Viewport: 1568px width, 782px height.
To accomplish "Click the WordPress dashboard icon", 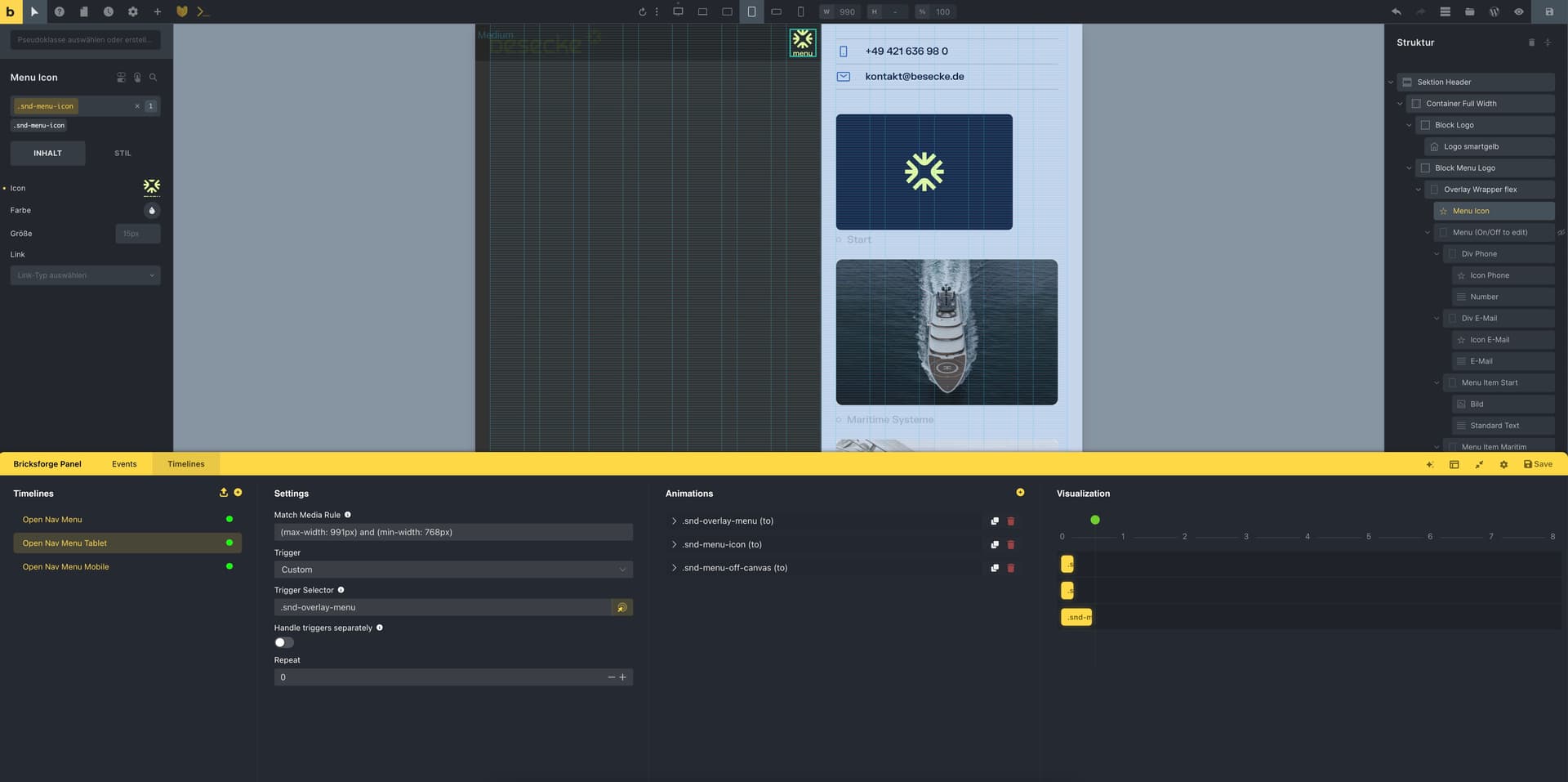I will coord(1494,11).
